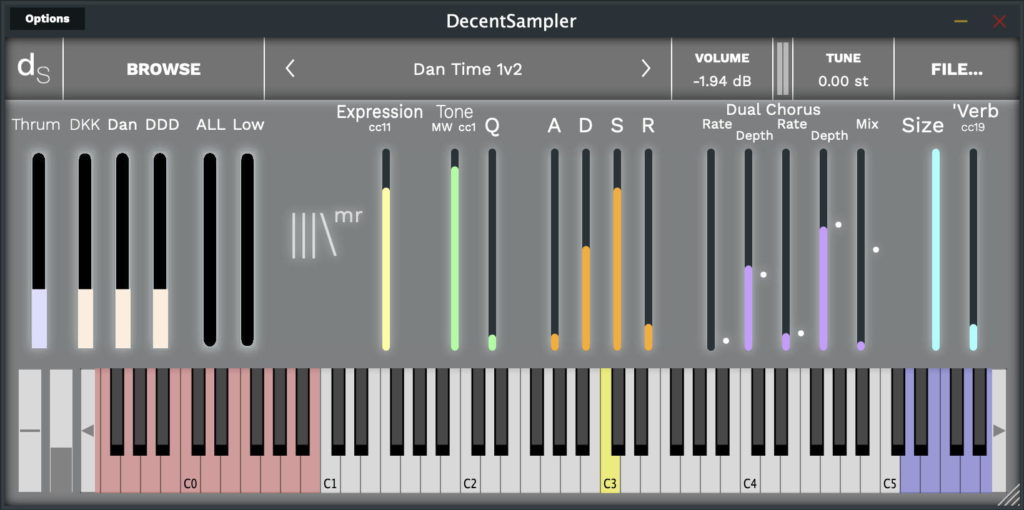Play the C0 key
This screenshot has width=1024, height=510.
pos(190,475)
